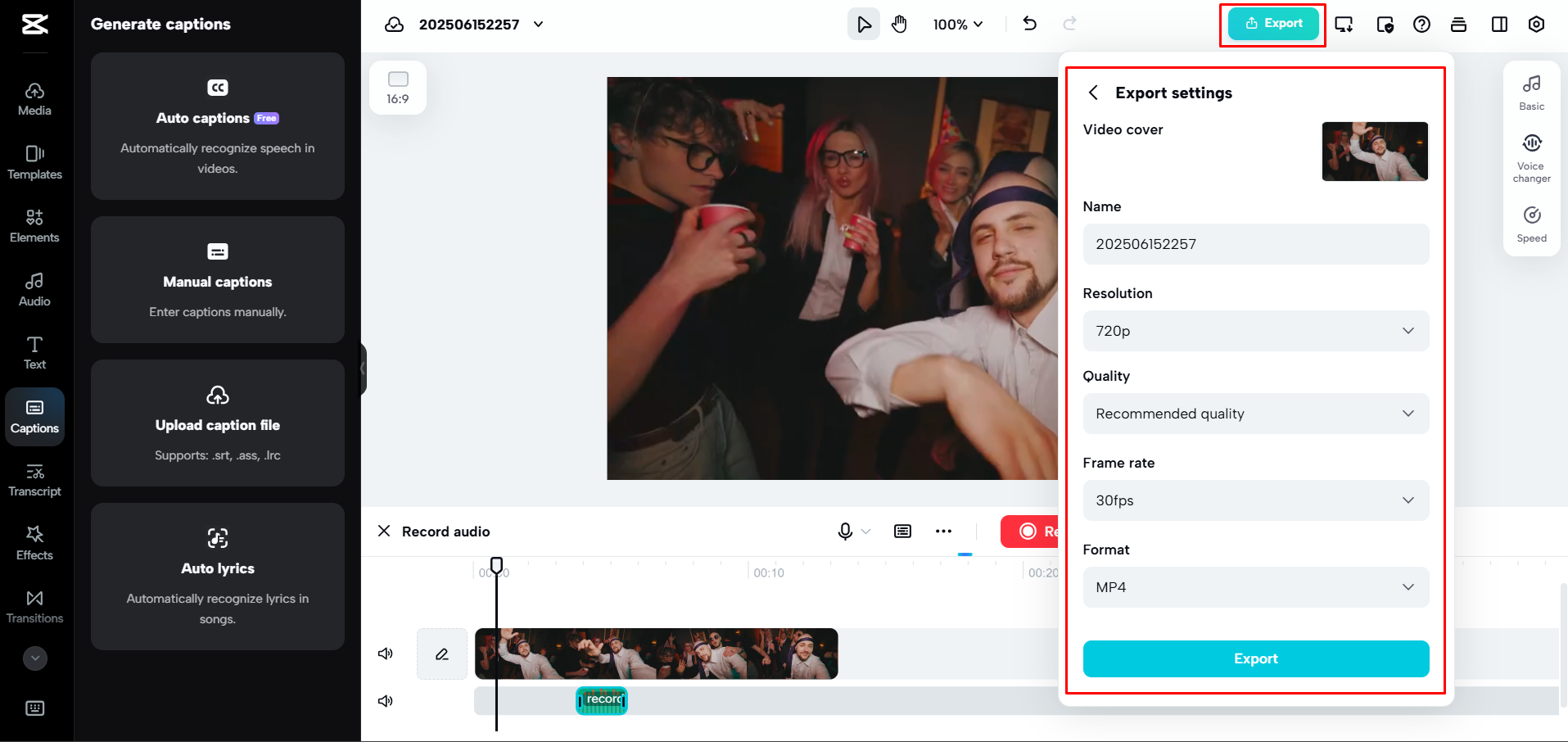The image size is (1568, 742).
Task: Select the recording audio clip
Action: click(602, 701)
